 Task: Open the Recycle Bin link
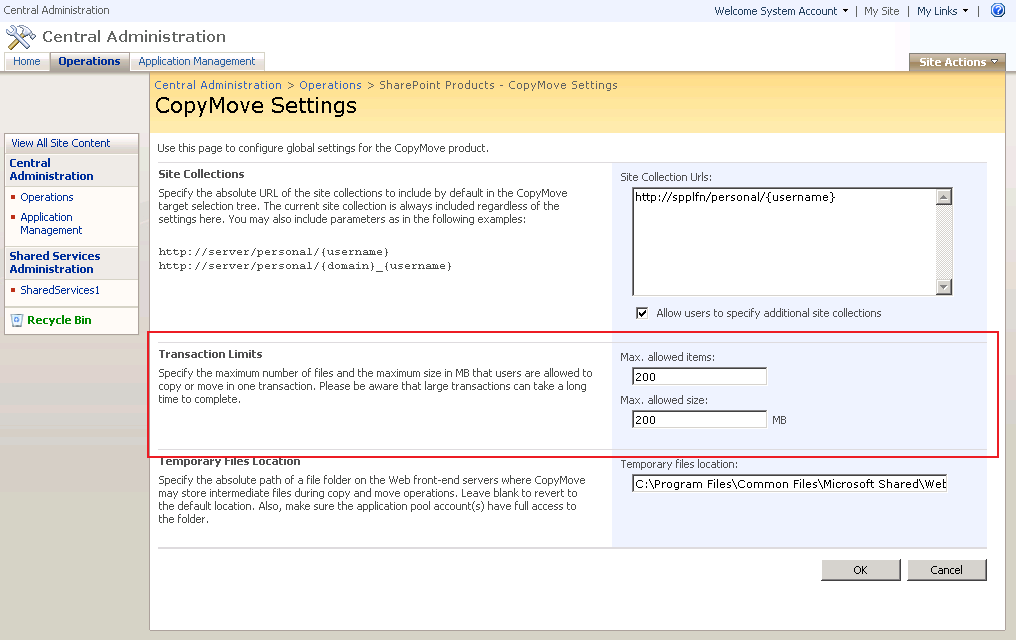click(x=59, y=320)
